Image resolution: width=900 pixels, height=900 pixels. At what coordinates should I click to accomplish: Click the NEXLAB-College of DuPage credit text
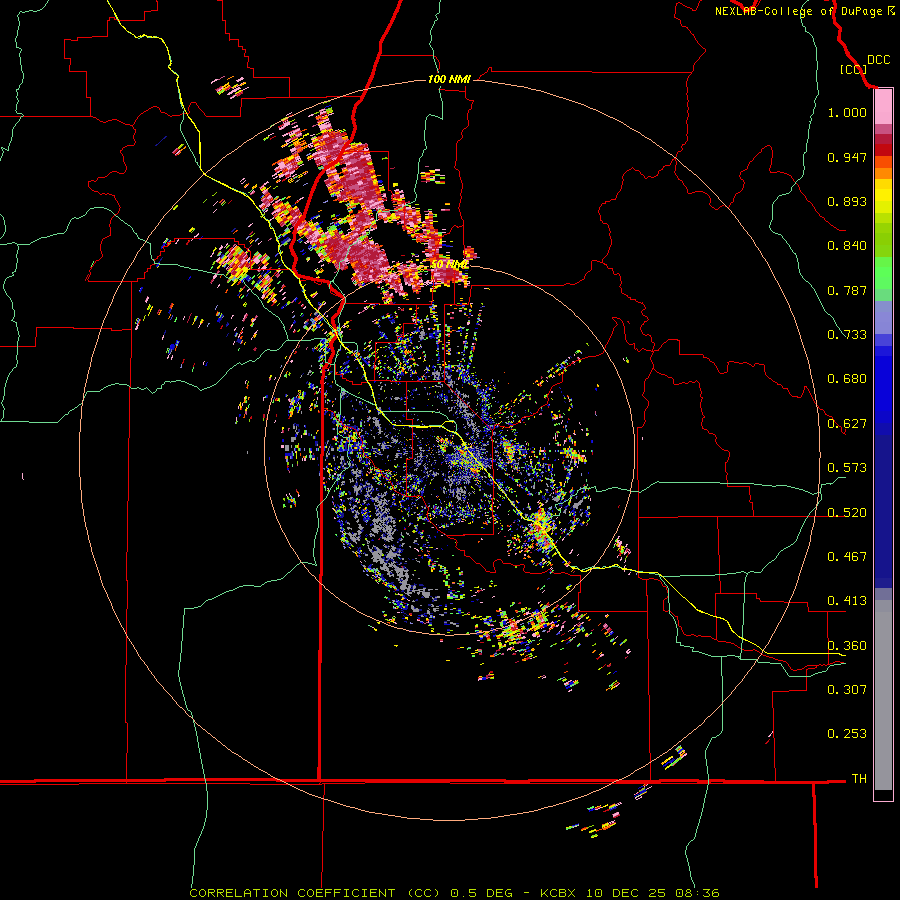coord(805,11)
